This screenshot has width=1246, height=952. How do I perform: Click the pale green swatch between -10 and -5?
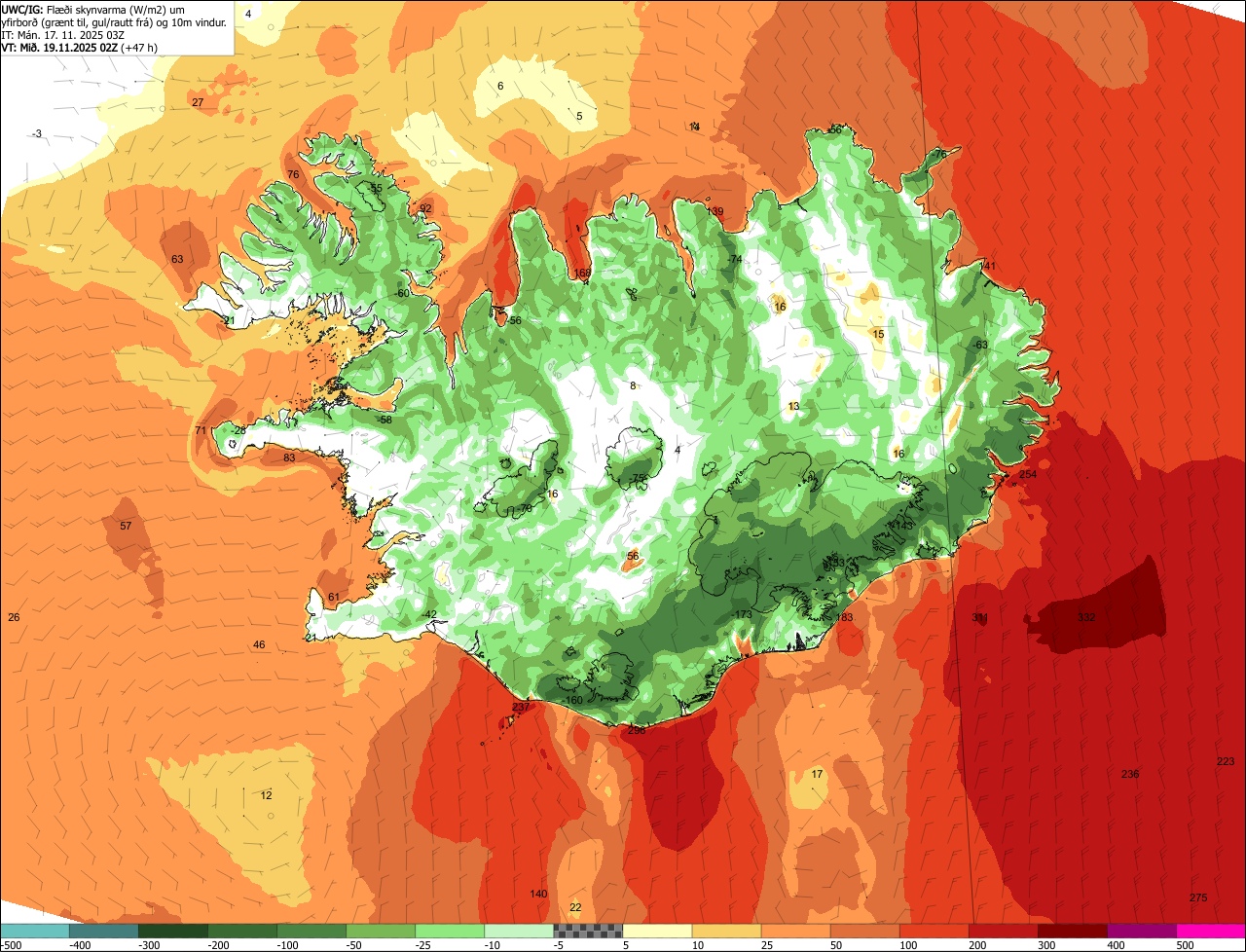point(519,931)
